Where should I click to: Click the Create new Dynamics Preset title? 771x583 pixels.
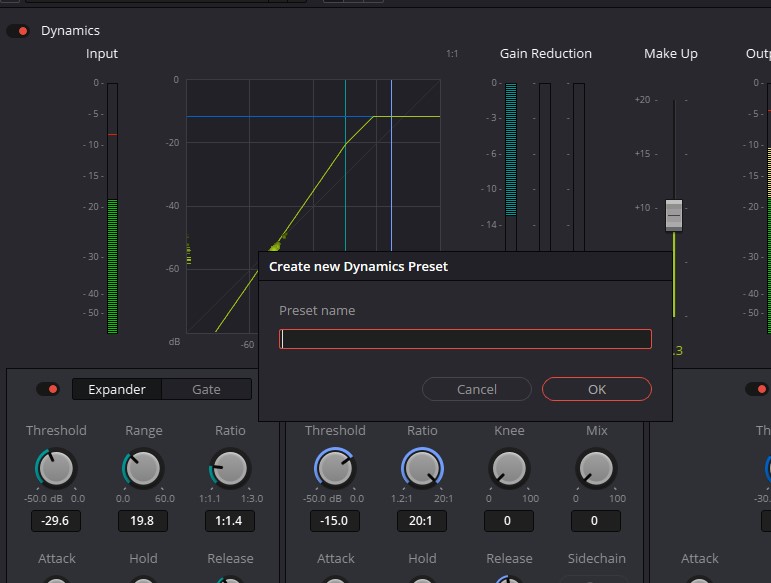358,266
